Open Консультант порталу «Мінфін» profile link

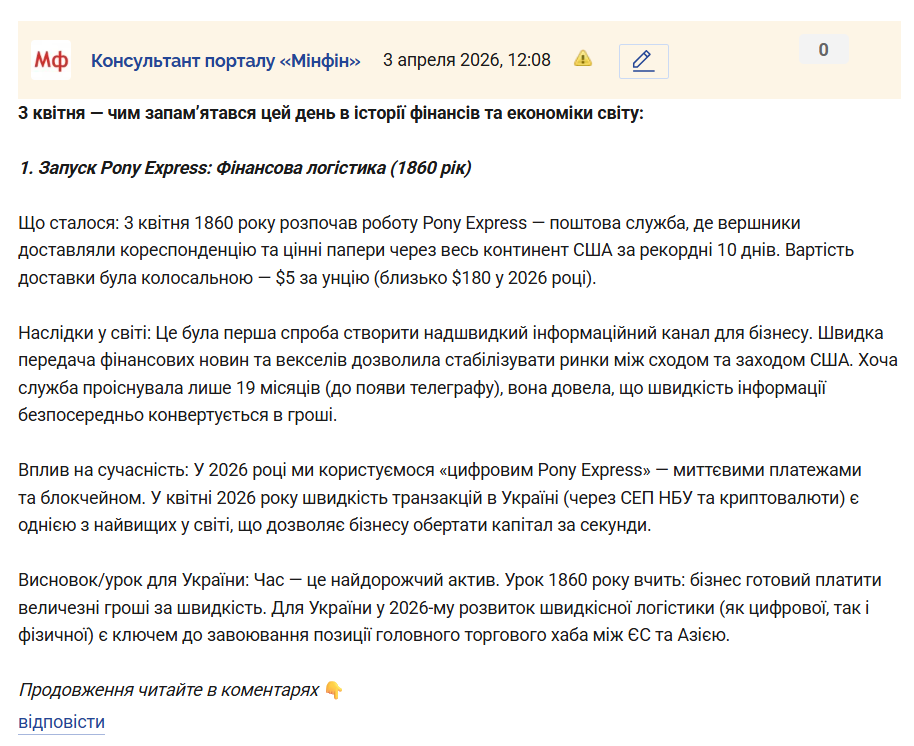click(226, 61)
